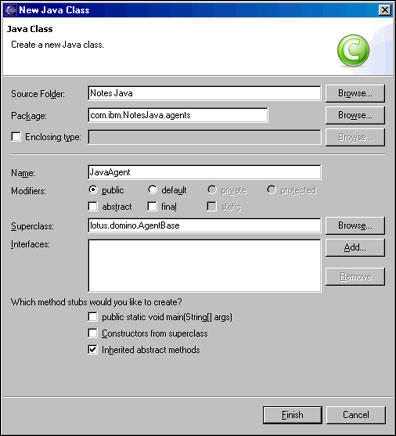The width and height of the screenshot is (396, 436).
Task: Close the New Java Class dialog
Action: pos(385,10)
